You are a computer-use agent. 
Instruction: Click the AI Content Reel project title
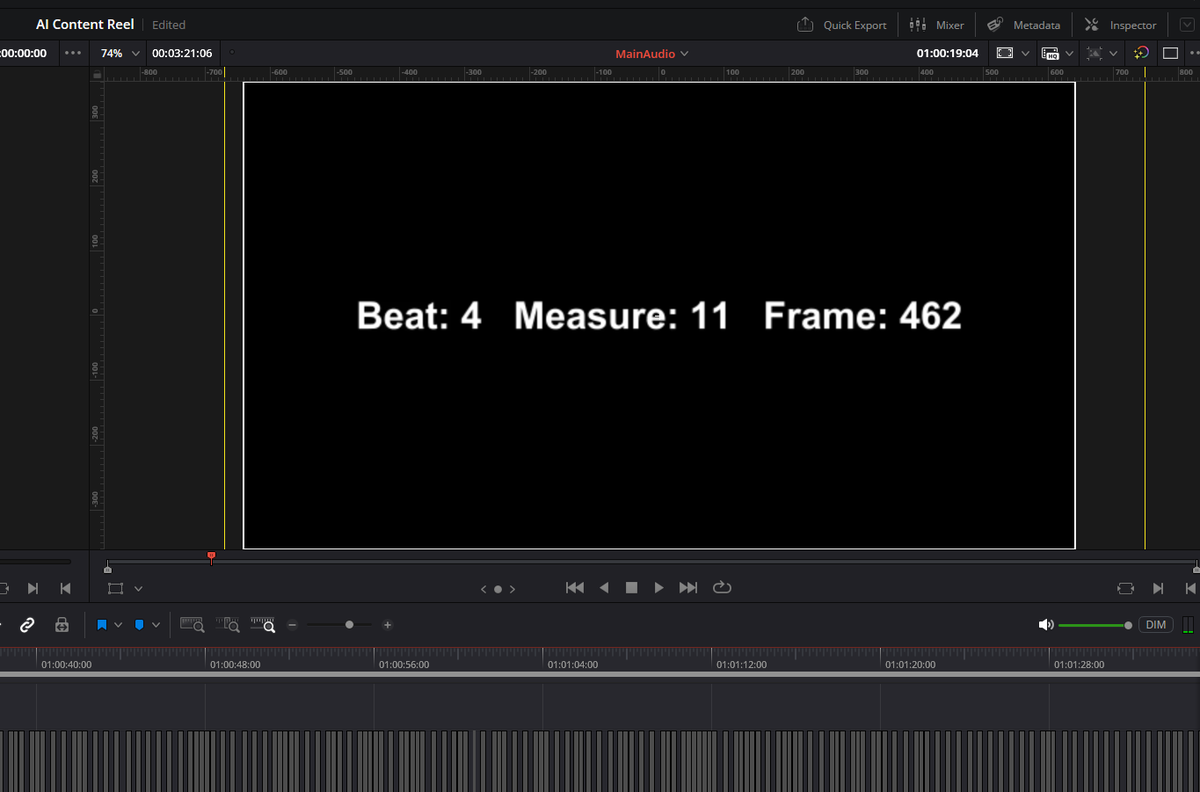85,24
